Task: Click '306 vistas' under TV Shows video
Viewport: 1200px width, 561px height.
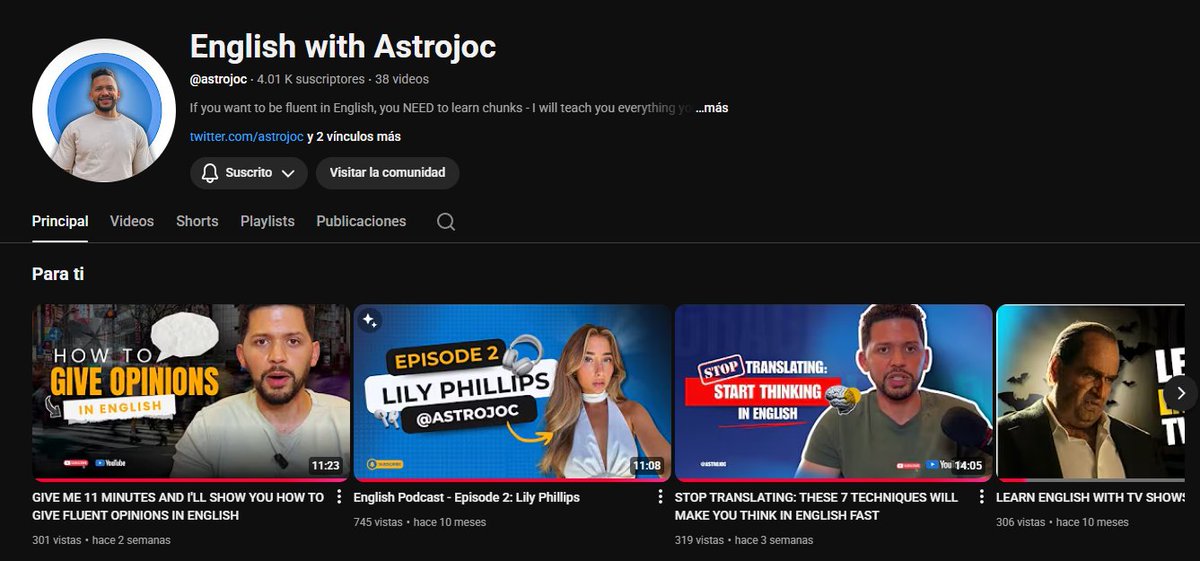Action: pos(1022,522)
